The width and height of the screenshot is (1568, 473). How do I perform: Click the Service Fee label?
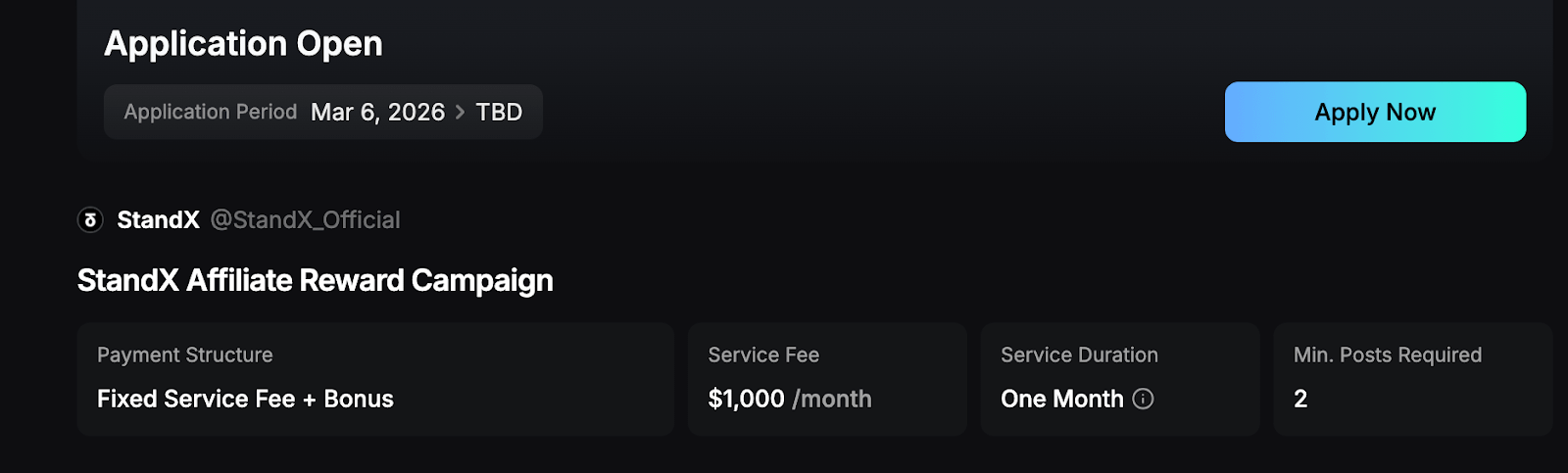point(762,355)
